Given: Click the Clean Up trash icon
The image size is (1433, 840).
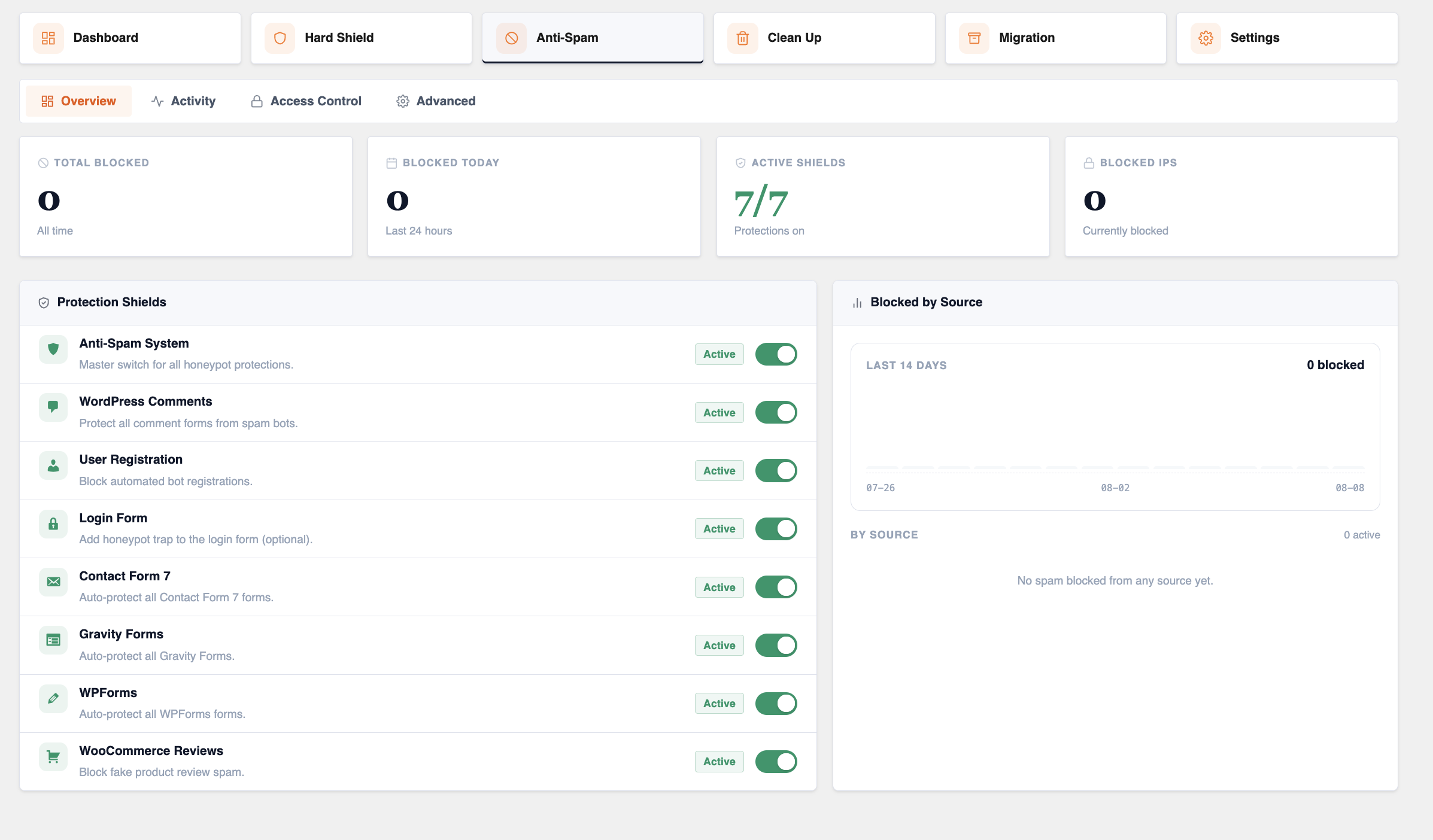Looking at the screenshot, I should coord(743,38).
